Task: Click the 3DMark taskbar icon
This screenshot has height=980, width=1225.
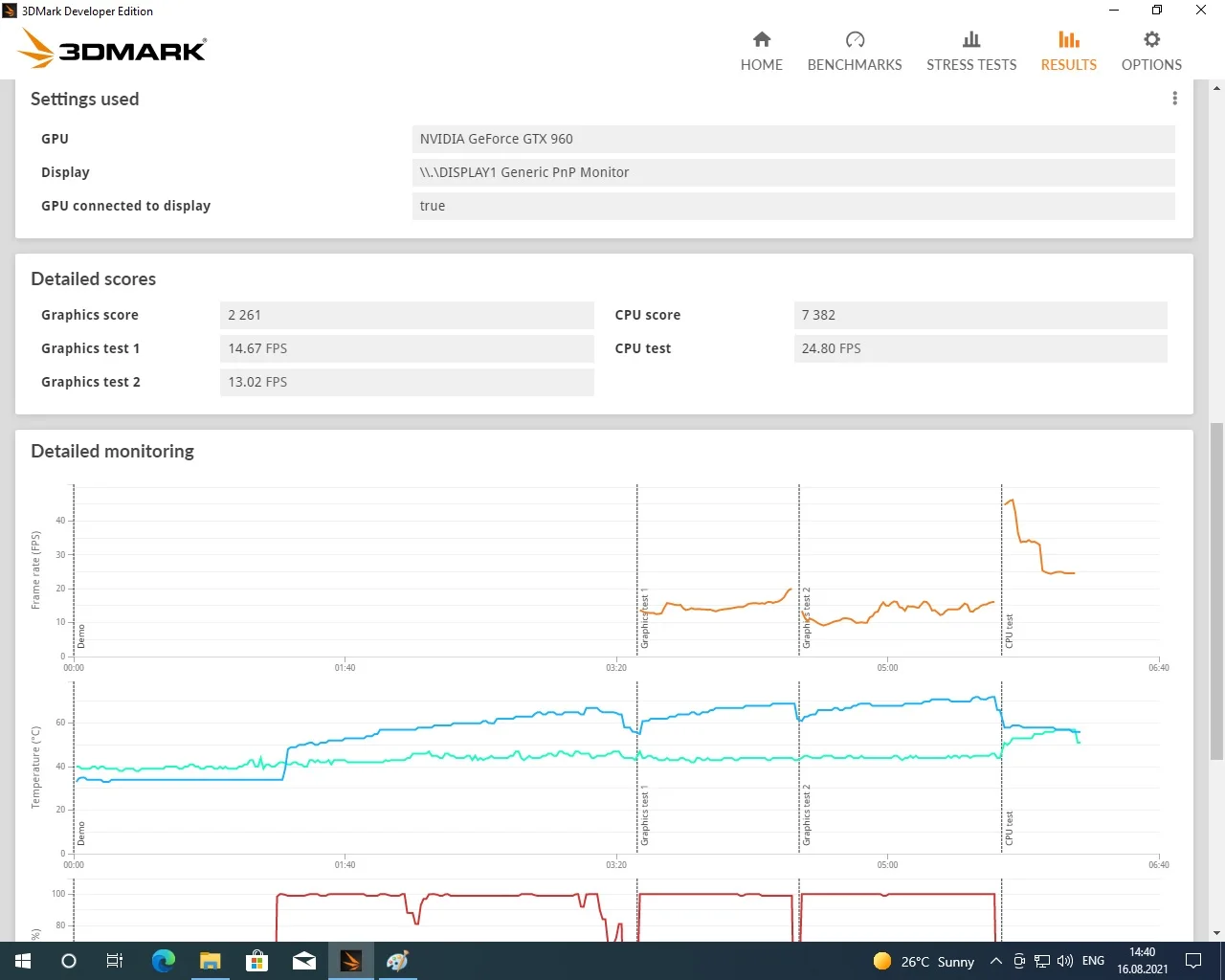Action: 350,961
